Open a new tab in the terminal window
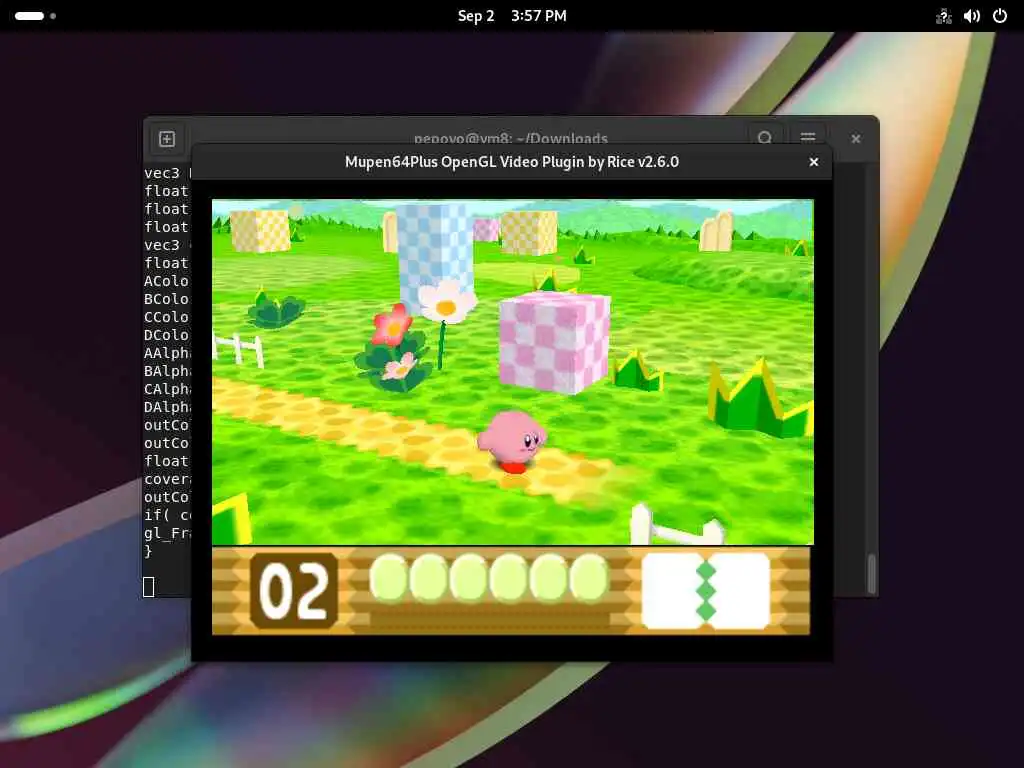Image resolution: width=1024 pixels, height=768 pixels. point(167,139)
